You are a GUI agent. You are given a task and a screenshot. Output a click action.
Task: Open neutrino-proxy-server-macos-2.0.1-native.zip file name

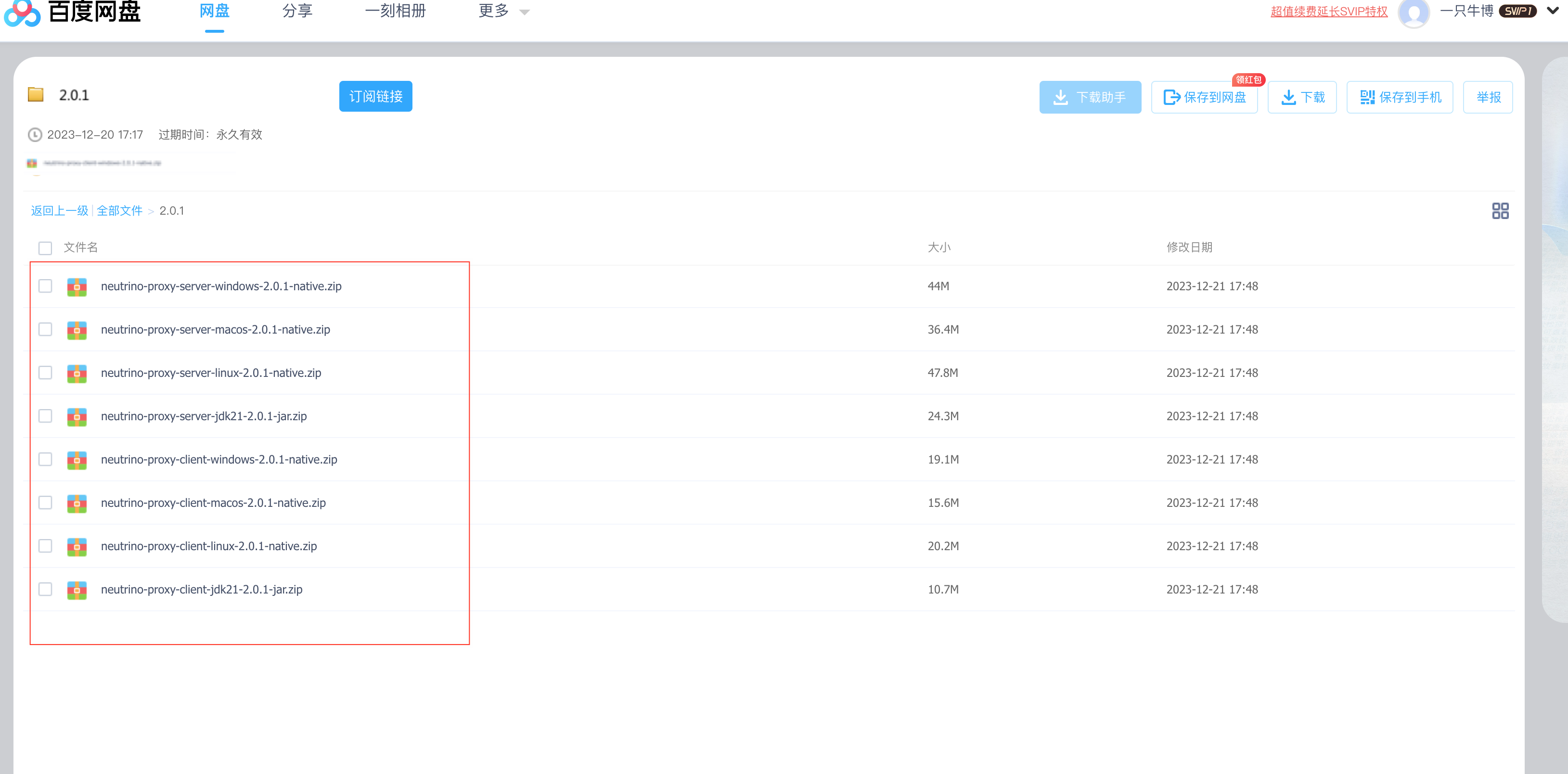[216, 329]
